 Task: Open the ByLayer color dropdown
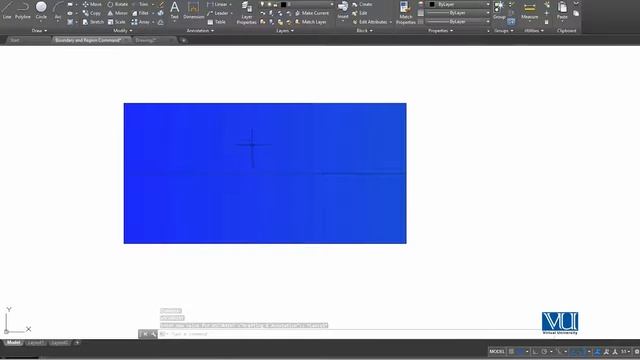[458, 4]
